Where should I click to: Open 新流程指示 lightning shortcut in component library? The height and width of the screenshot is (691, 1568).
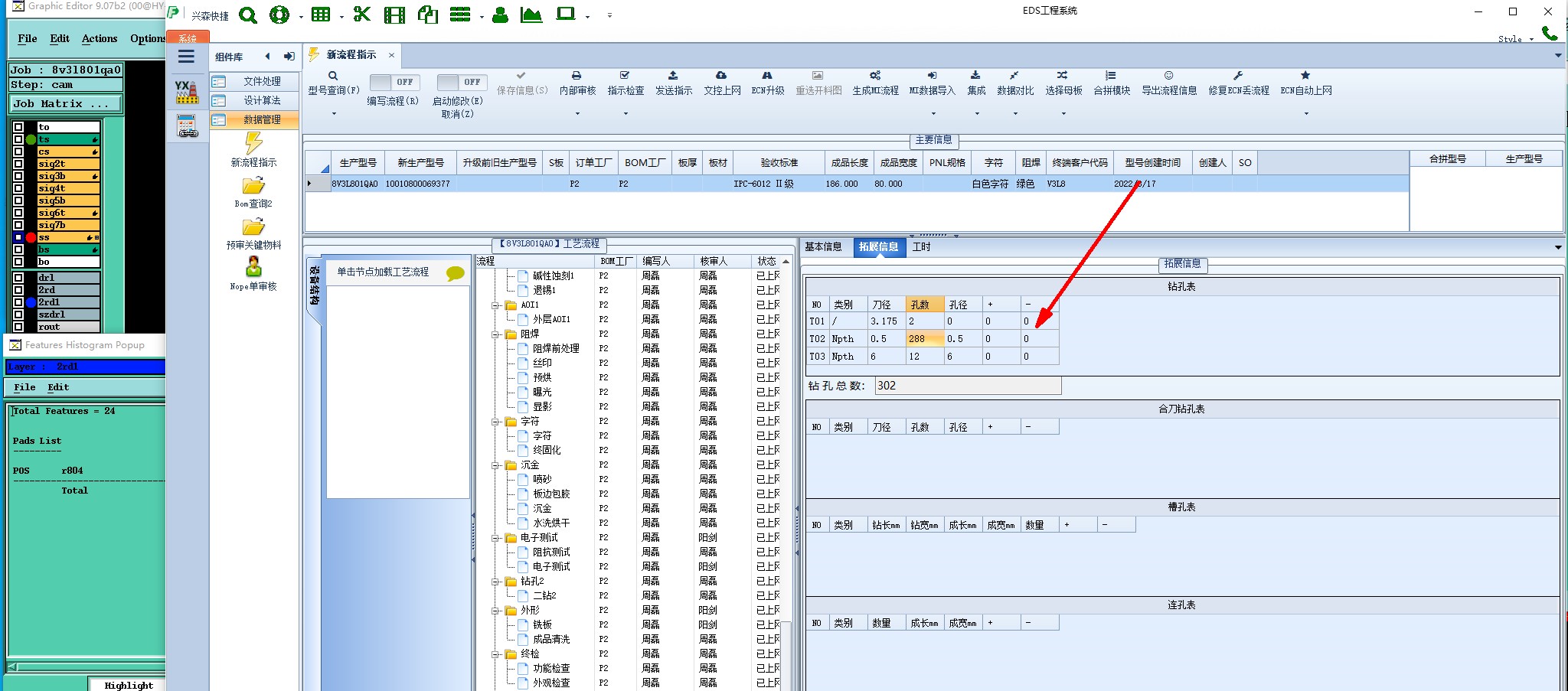point(253,149)
